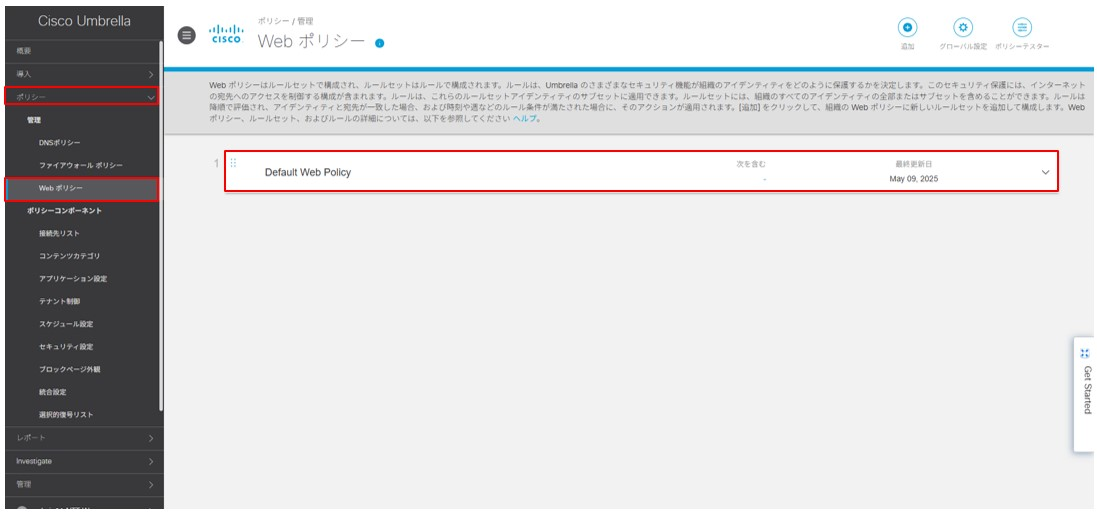Open アプリケーション設定 in sidebar

point(73,278)
